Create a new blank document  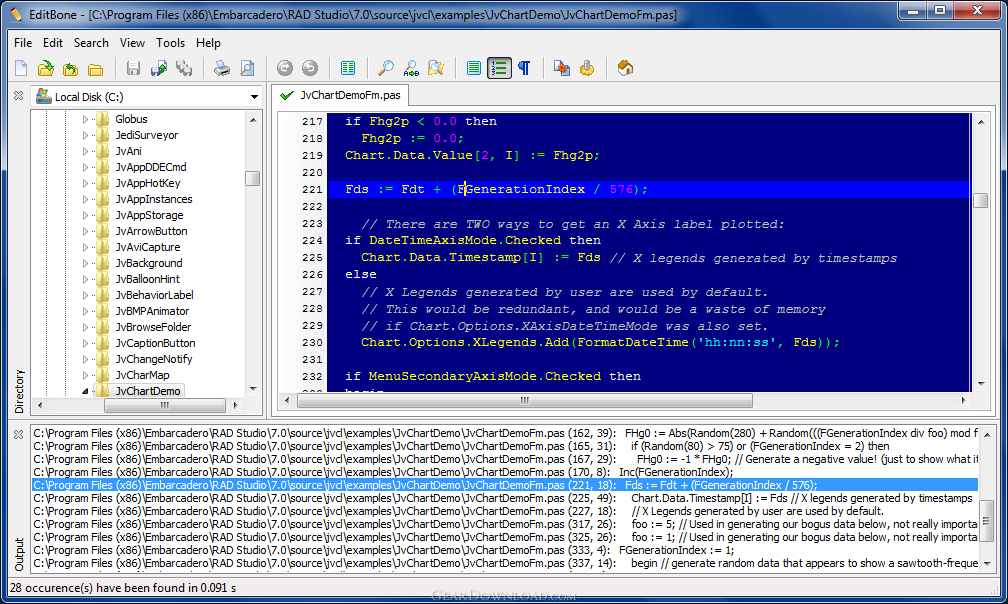pyautogui.click(x=21, y=68)
